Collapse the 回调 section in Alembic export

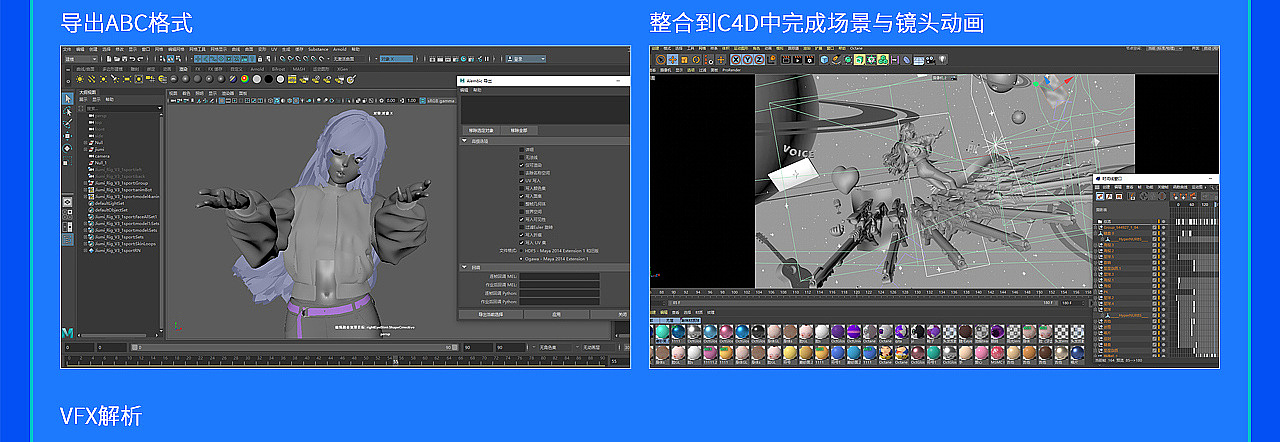pyautogui.click(x=464, y=268)
